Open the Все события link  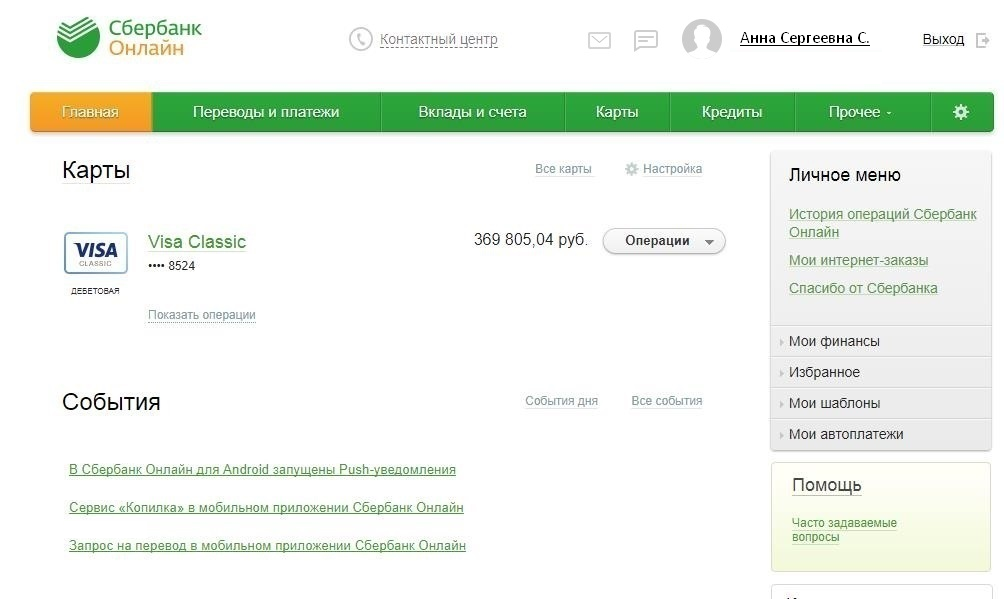click(x=666, y=401)
